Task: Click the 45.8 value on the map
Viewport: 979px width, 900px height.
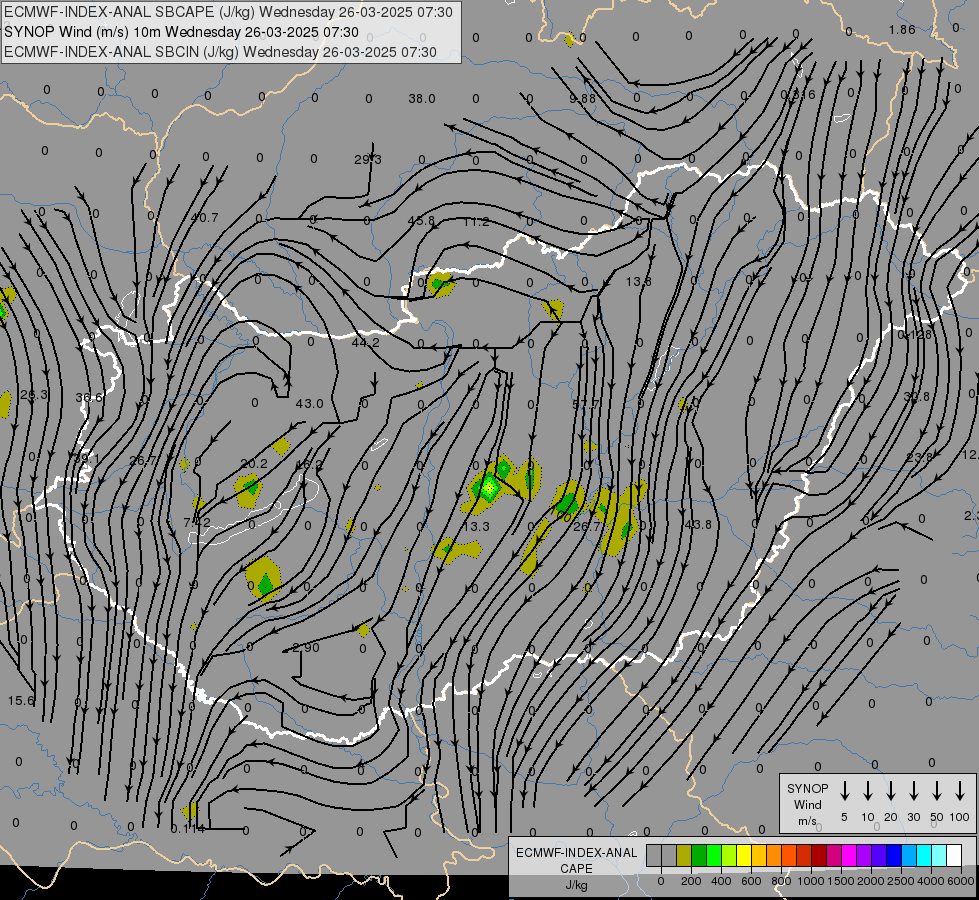Action: pyautogui.click(x=421, y=221)
